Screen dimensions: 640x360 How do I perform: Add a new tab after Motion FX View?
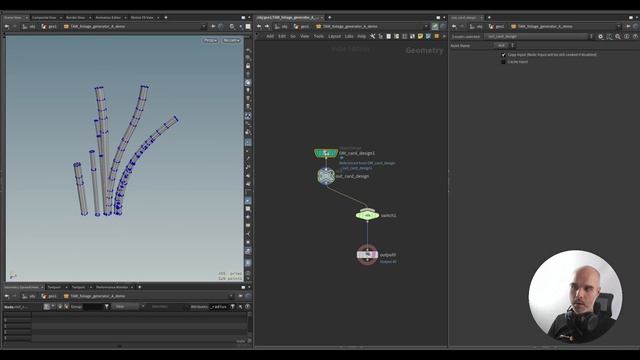166,18
